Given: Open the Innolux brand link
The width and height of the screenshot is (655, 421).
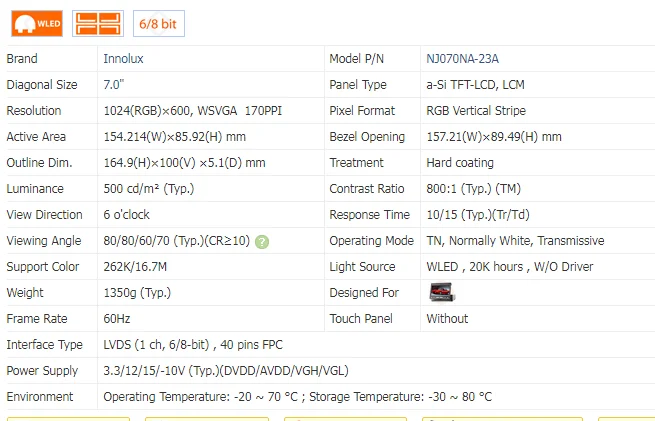Looking at the screenshot, I should (123, 59).
